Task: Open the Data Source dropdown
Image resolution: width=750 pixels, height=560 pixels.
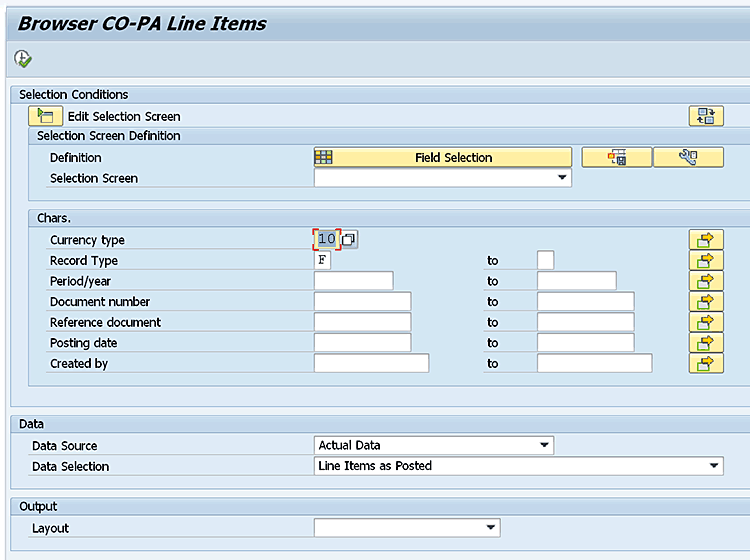Action: [x=544, y=445]
